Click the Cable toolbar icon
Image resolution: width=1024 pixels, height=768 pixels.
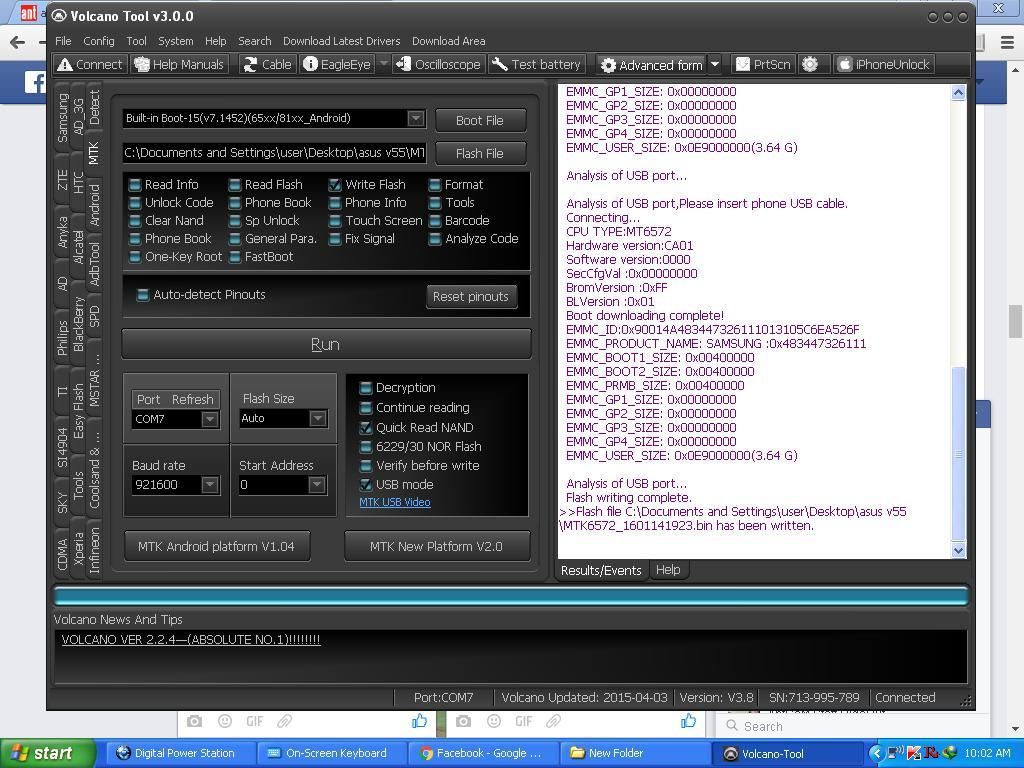pos(267,64)
